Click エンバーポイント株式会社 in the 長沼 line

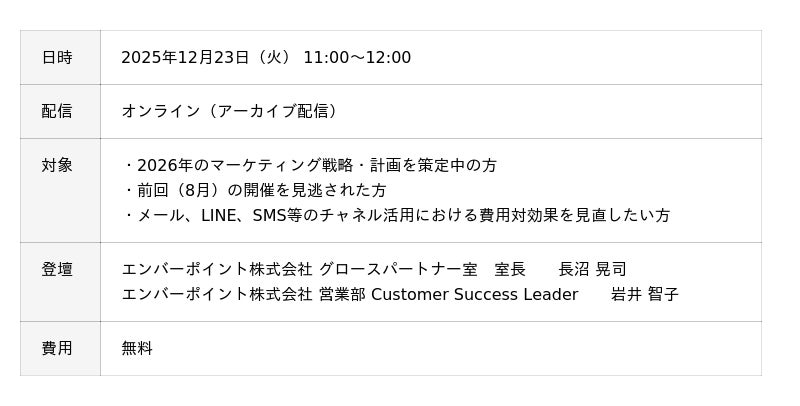(217, 269)
